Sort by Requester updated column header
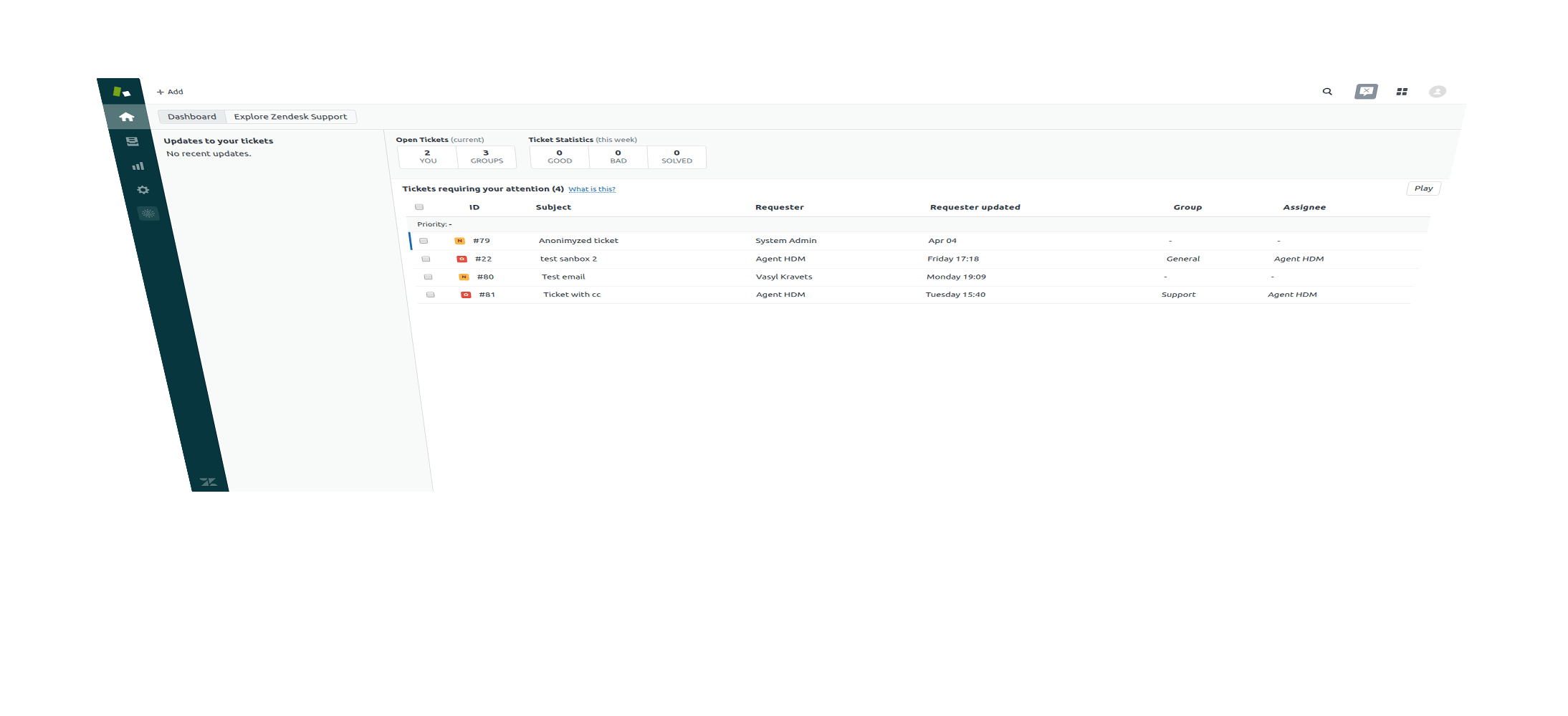 (x=975, y=207)
